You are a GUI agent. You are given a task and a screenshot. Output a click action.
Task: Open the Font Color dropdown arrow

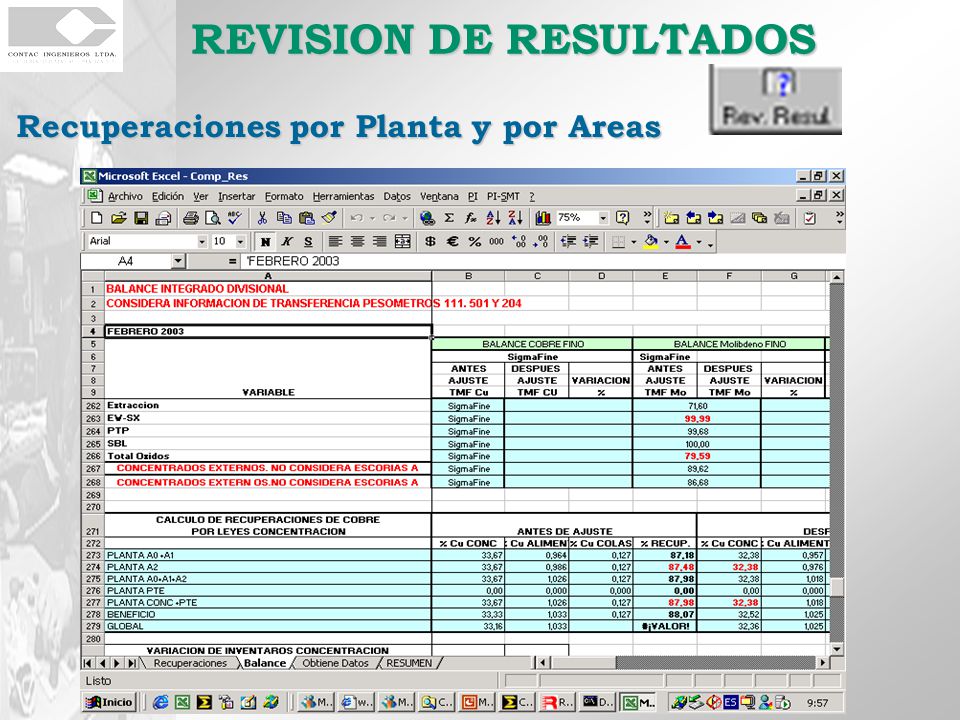(699, 242)
